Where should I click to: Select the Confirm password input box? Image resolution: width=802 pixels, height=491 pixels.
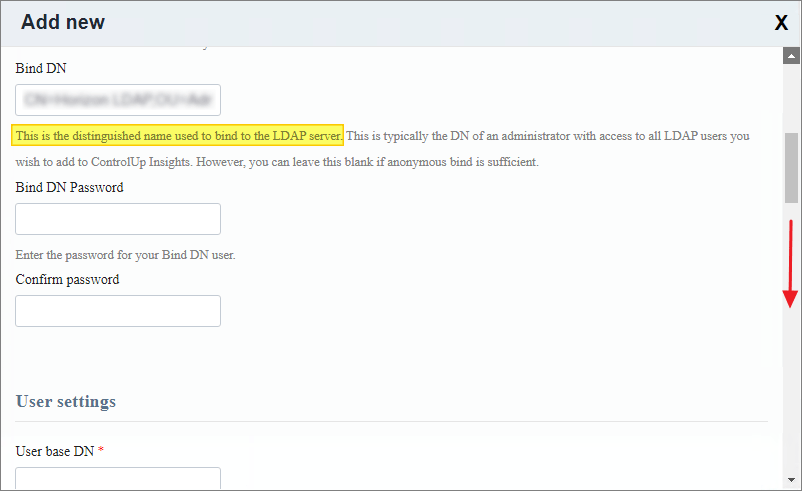(x=118, y=311)
